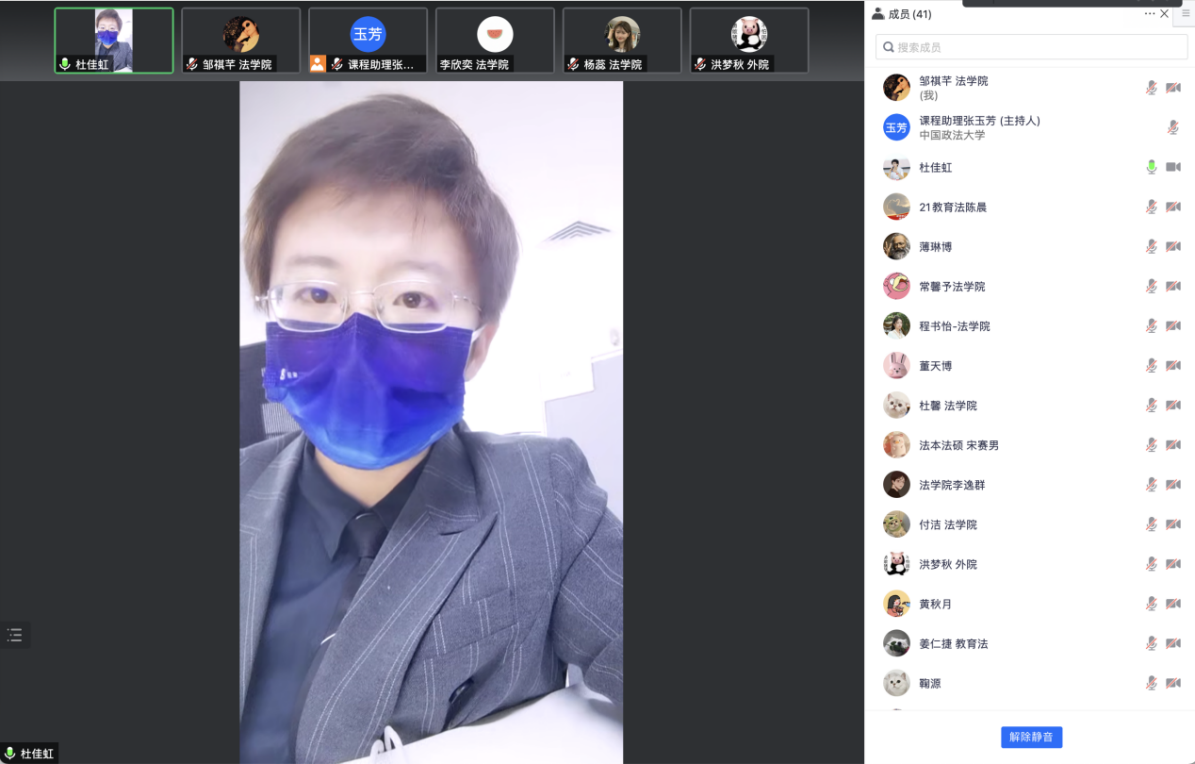Open the hamburger menu at panel corner
Image resolution: width=1195 pixels, height=764 pixels.
[1186, 14]
